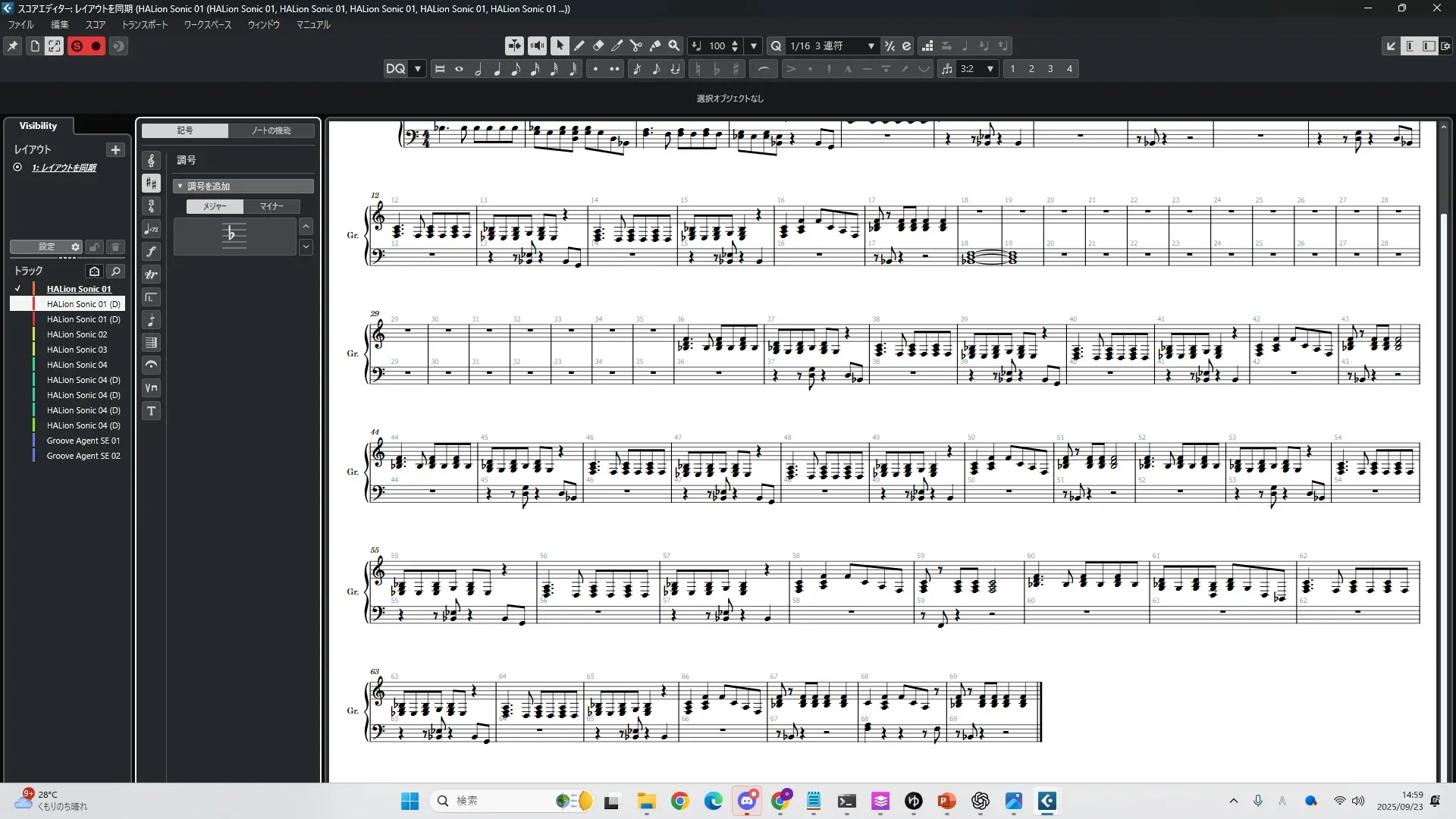Switch to the ノートの機能 tab
1456x819 pixels.
(271, 130)
